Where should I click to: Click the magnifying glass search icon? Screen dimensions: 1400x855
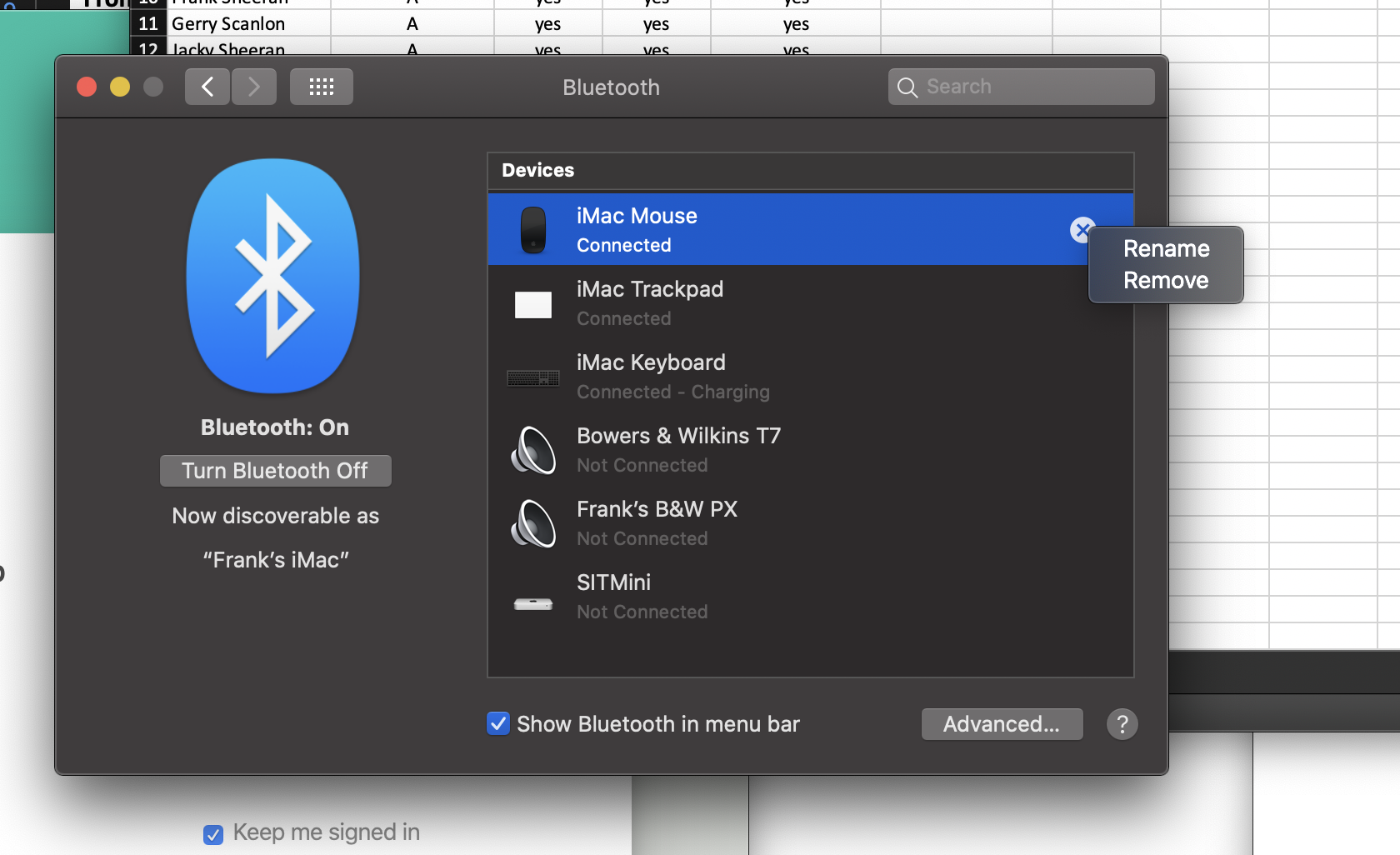tap(907, 87)
